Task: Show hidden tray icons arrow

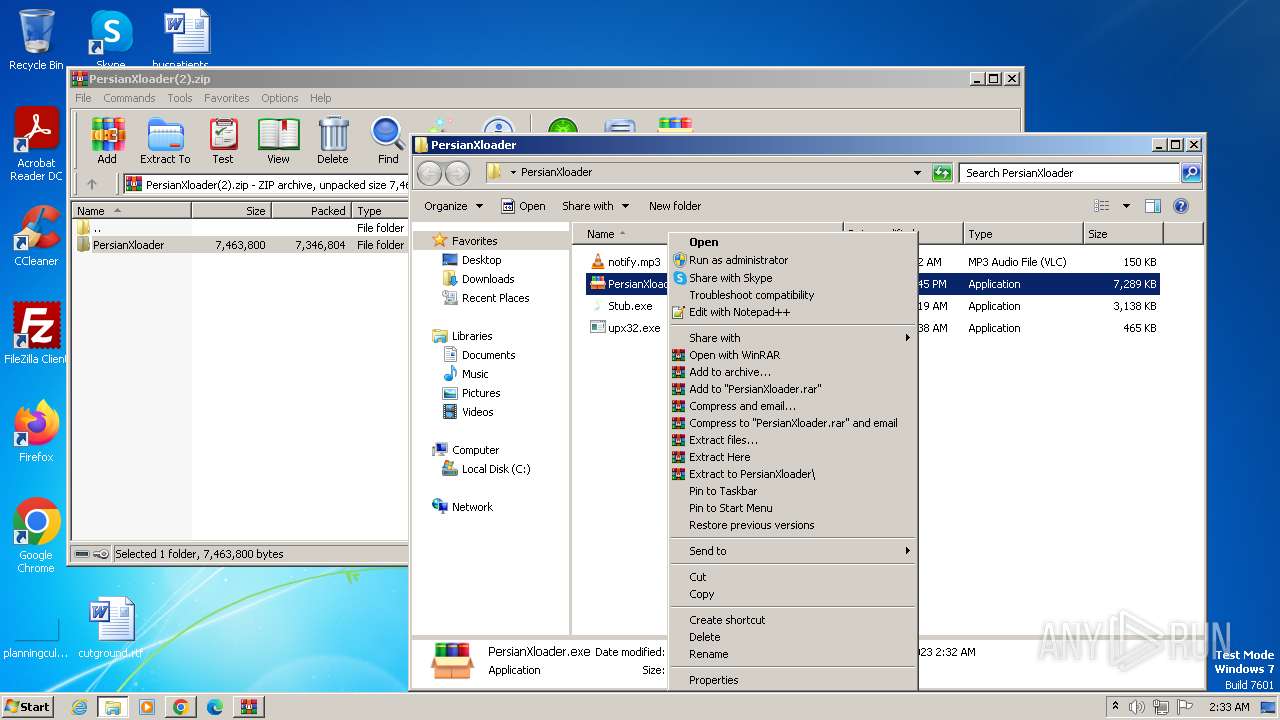Action: click(1115, 707)
